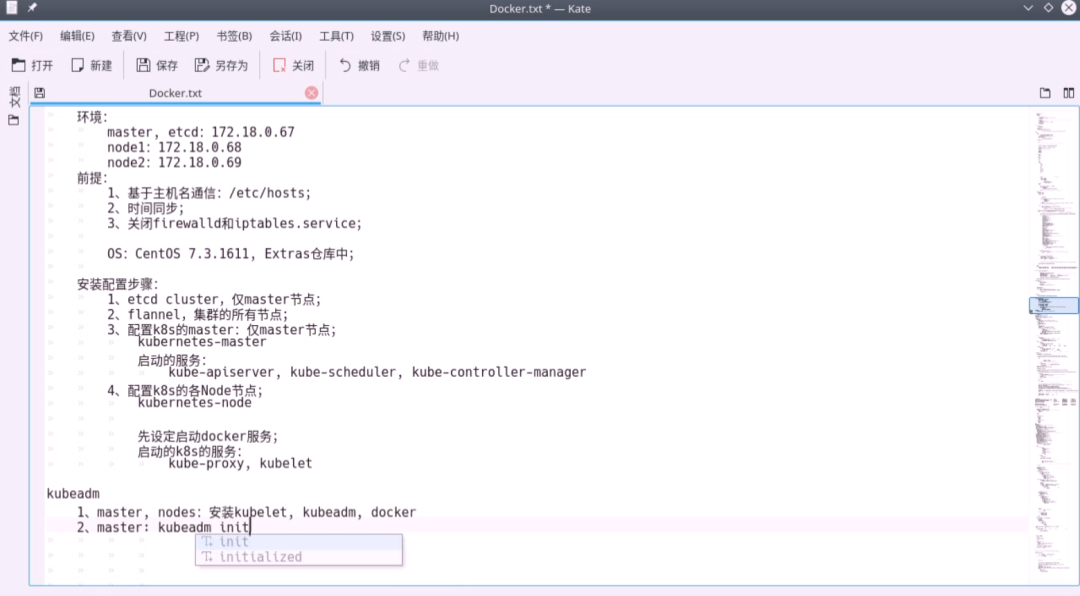This screenshot has height=596, width=1080.
Task: Minimize the Kate window
Action: pyautogui.click(x=1028, y=8)
